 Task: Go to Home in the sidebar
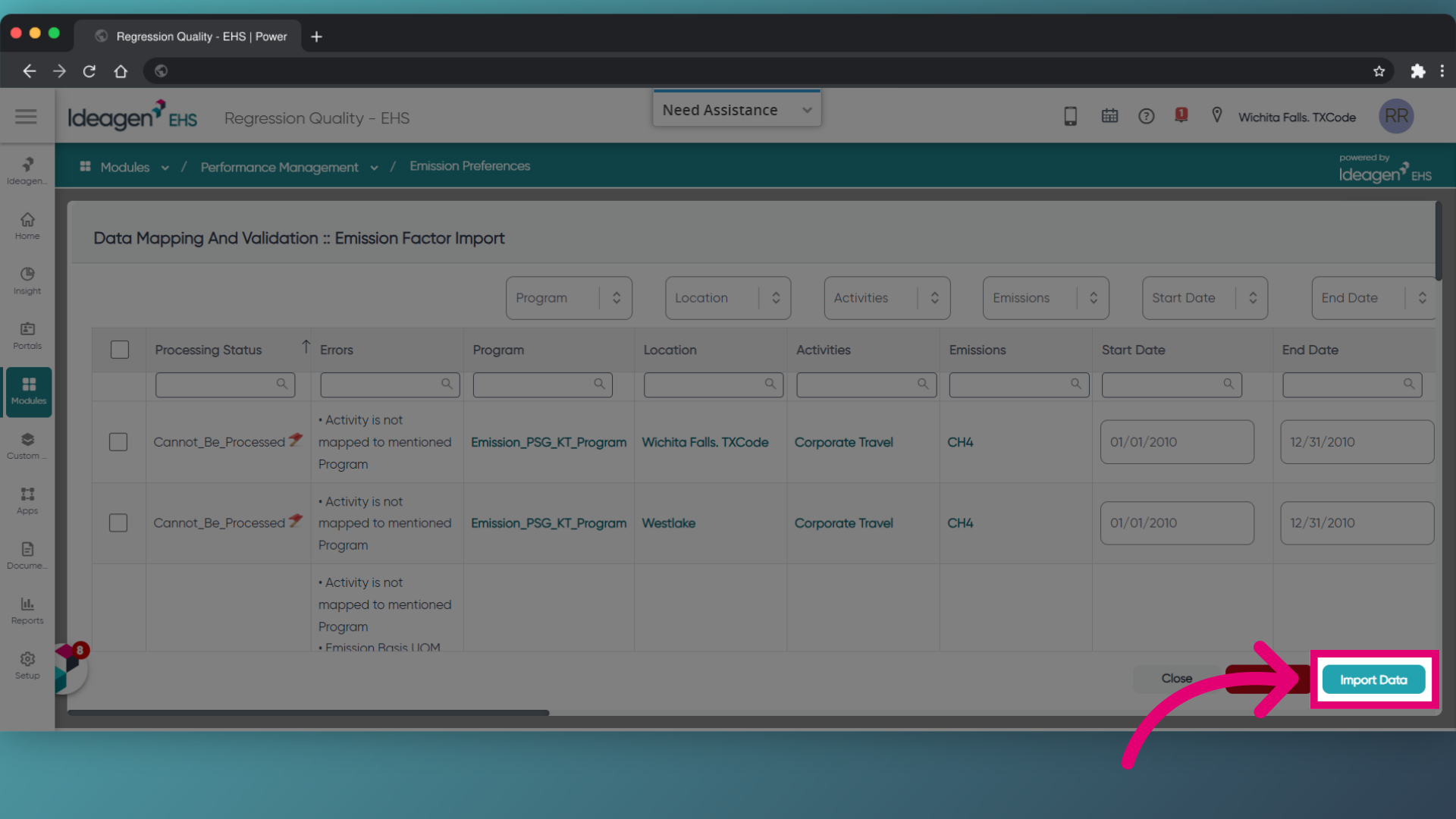pos(27,226)
